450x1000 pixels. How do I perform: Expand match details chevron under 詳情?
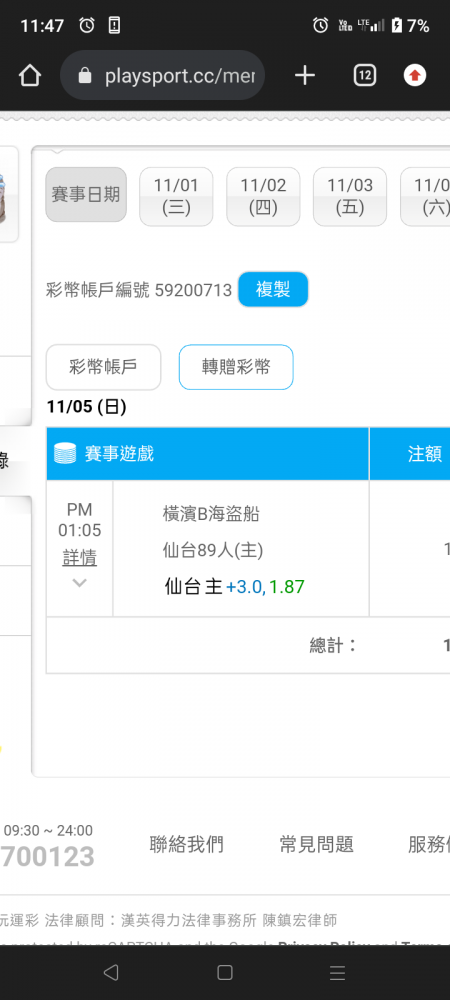pyautogui.click(x=80, y=582)
